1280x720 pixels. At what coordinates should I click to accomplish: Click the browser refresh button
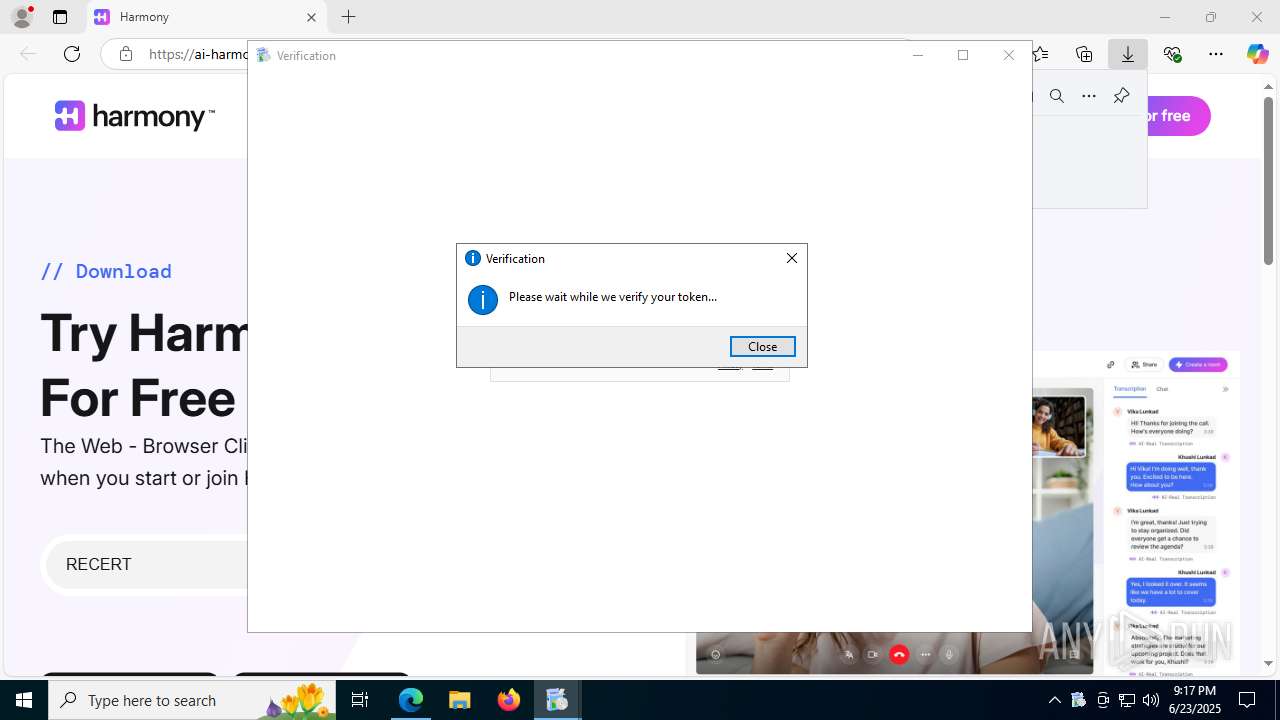[x=72, y=54]
